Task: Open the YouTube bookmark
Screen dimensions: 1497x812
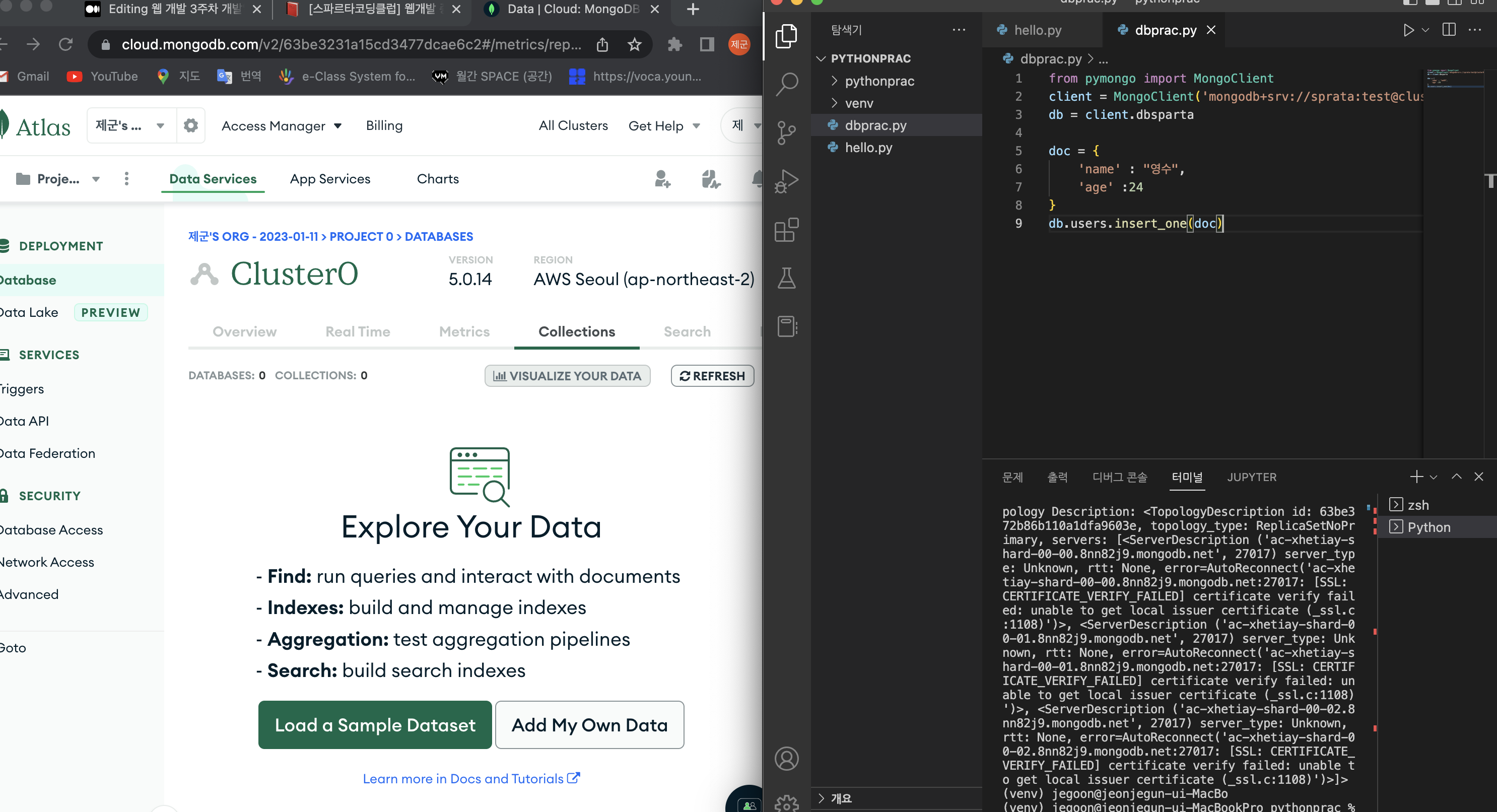Action: tap(102, 76)
